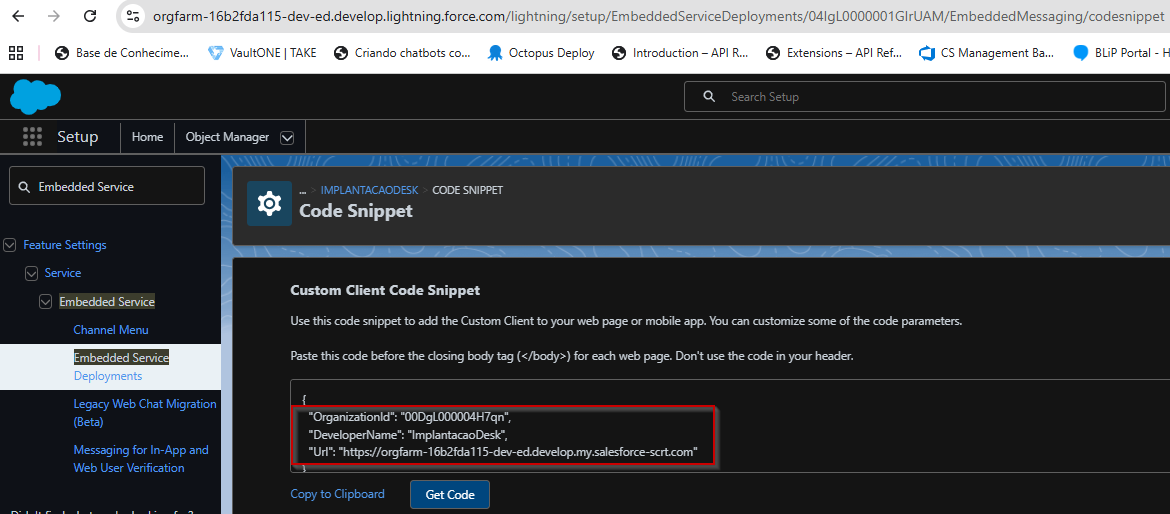Click the Get Code button
The width and height of the screenshot is (1170, 514).
pos(449,495)
